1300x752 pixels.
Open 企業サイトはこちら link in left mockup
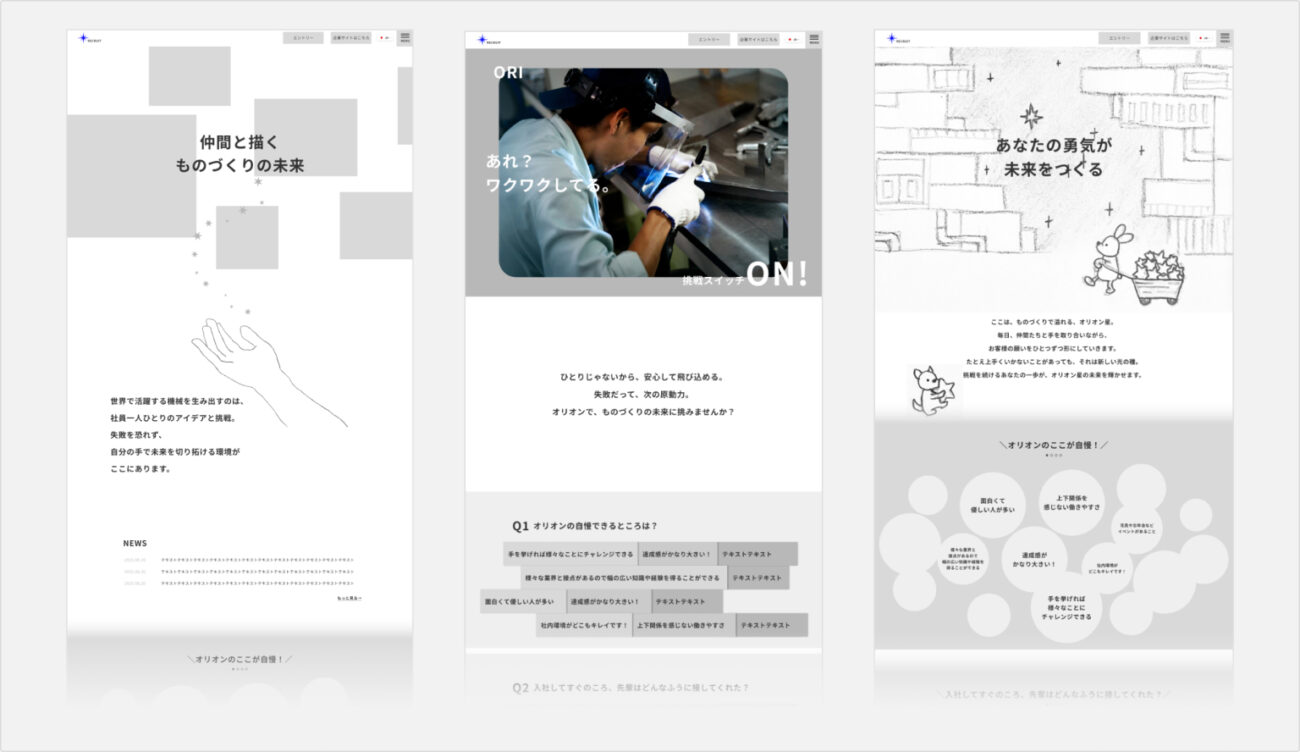tap(351, 38)
